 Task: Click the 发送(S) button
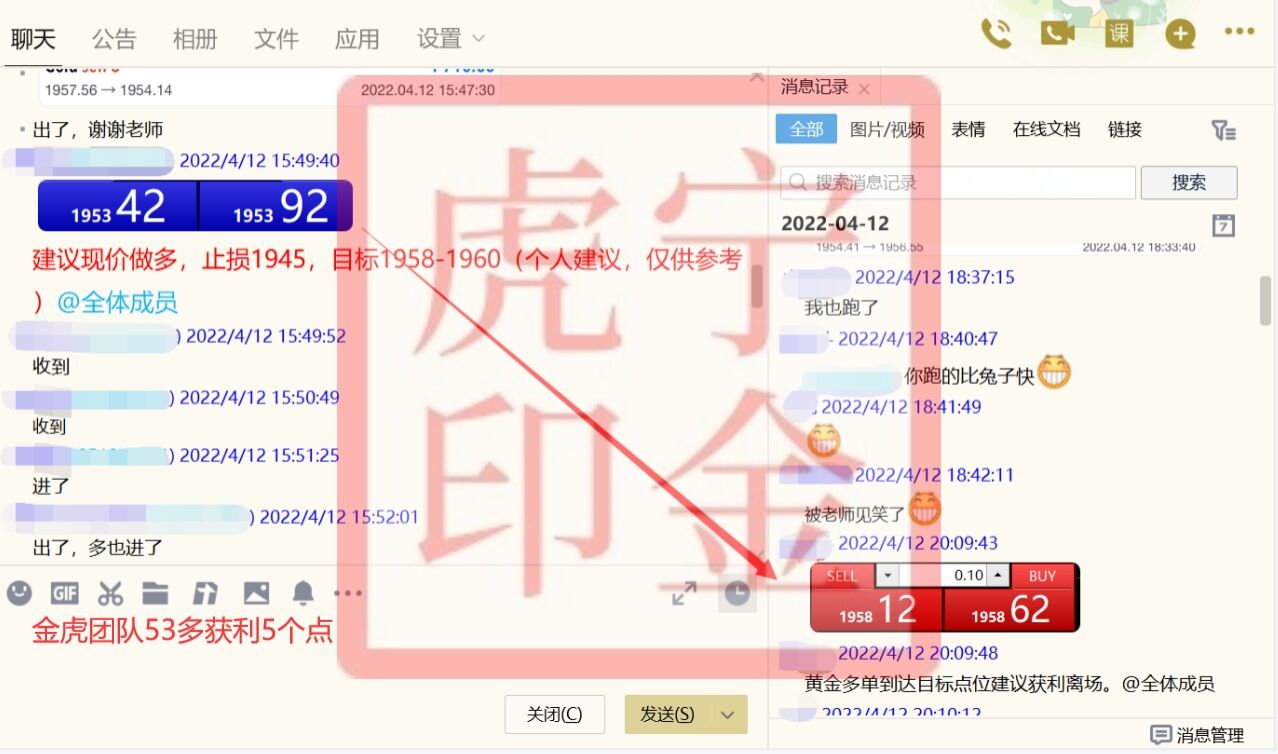[x=667, y=714]
